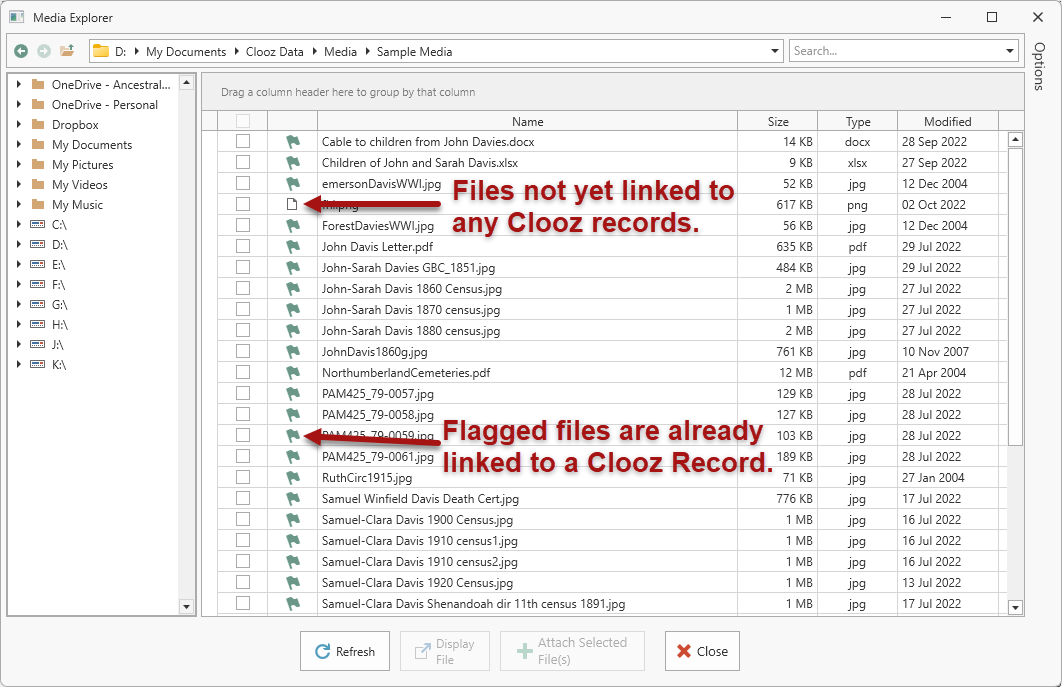Click the forward navigation arrow icon
1062x687 pixels.
[x=44, y=51]
